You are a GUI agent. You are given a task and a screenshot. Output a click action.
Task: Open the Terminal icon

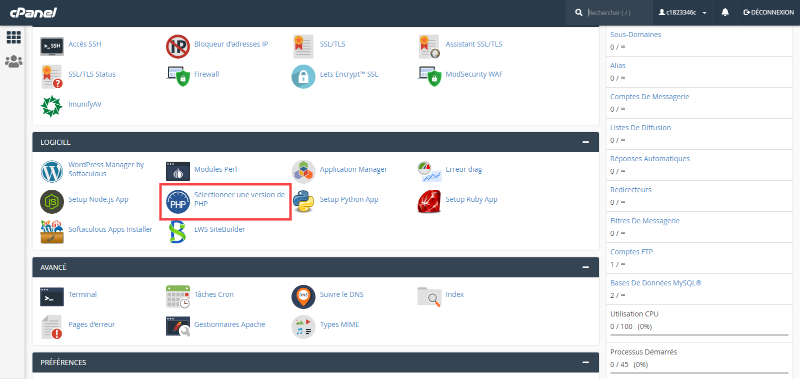(52, 296)
